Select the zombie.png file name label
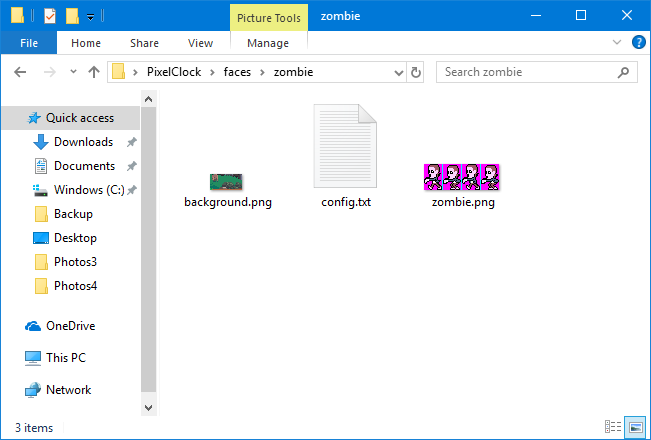The width and height of the screenshot is (651, 440). tap(463, 202)
